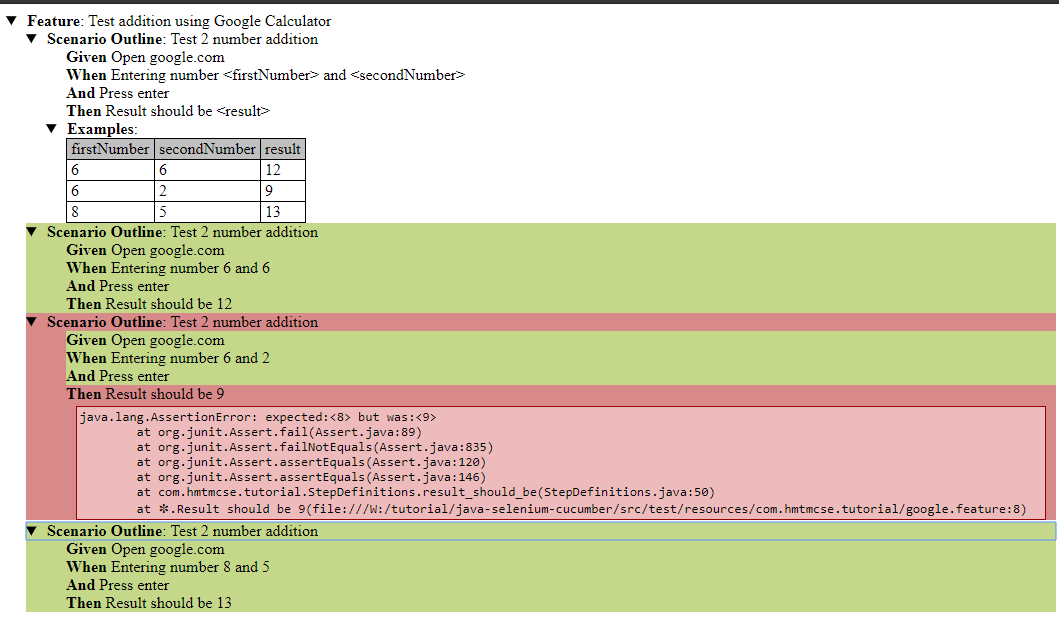Click the java.lang.AssertionError message
Viewport: 1059px width, 626px height.
[x=260, y=416]
